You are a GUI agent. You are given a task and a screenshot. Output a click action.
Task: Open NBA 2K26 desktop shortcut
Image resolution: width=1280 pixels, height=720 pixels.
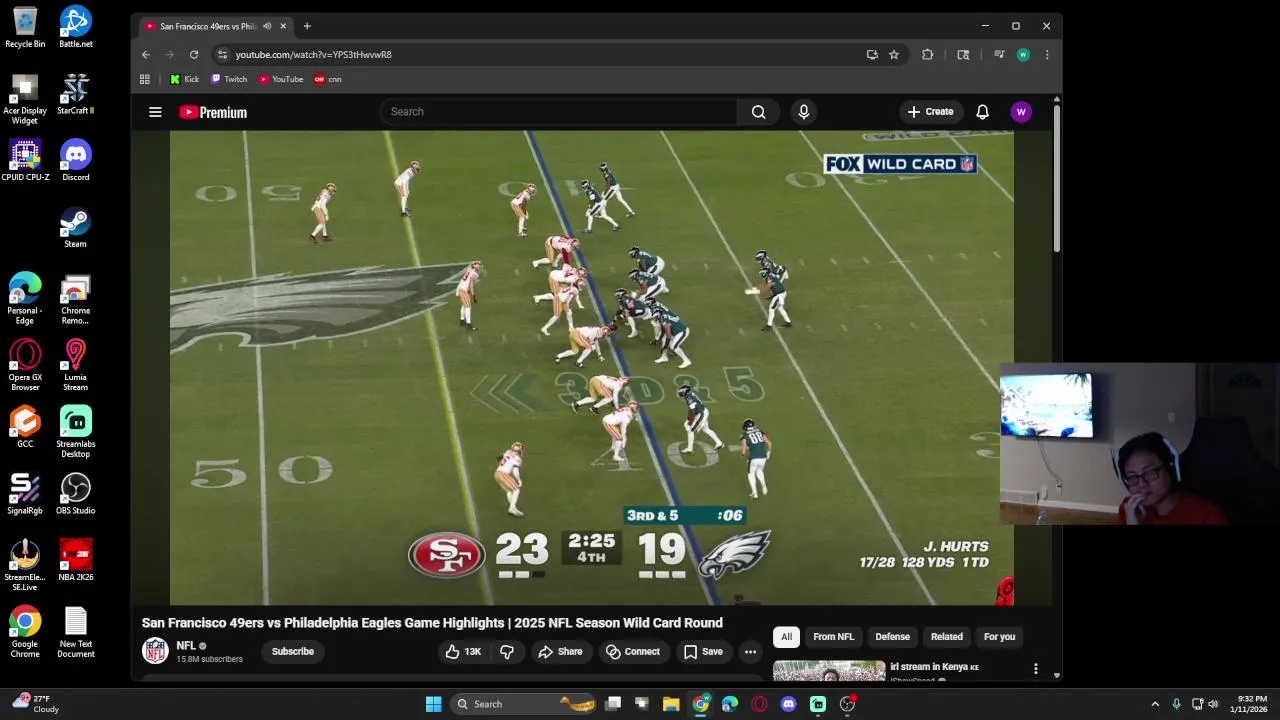tap(75, 560)
